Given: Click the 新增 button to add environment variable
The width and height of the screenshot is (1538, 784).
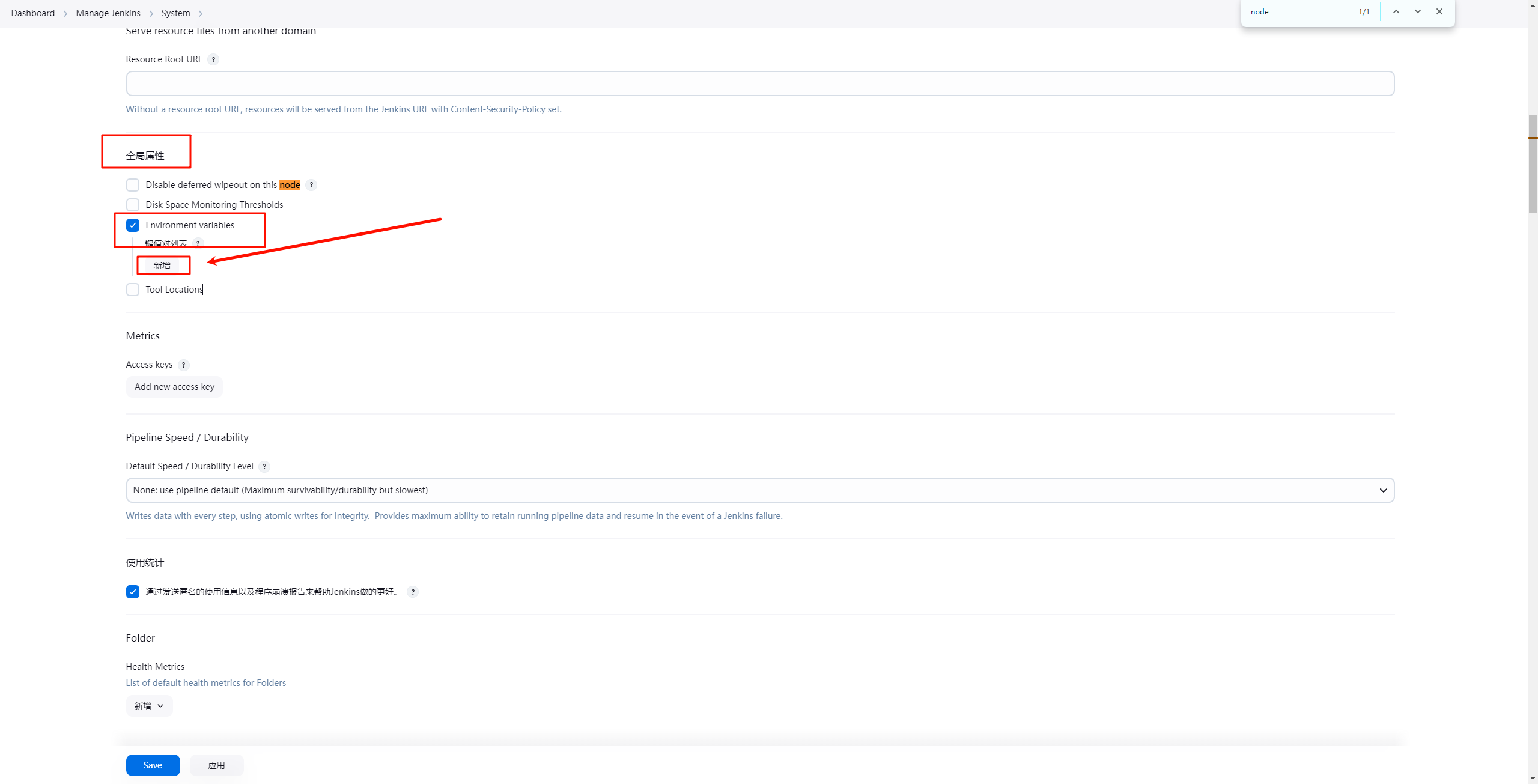Looking at the screenshot, I should coord(162,265).
